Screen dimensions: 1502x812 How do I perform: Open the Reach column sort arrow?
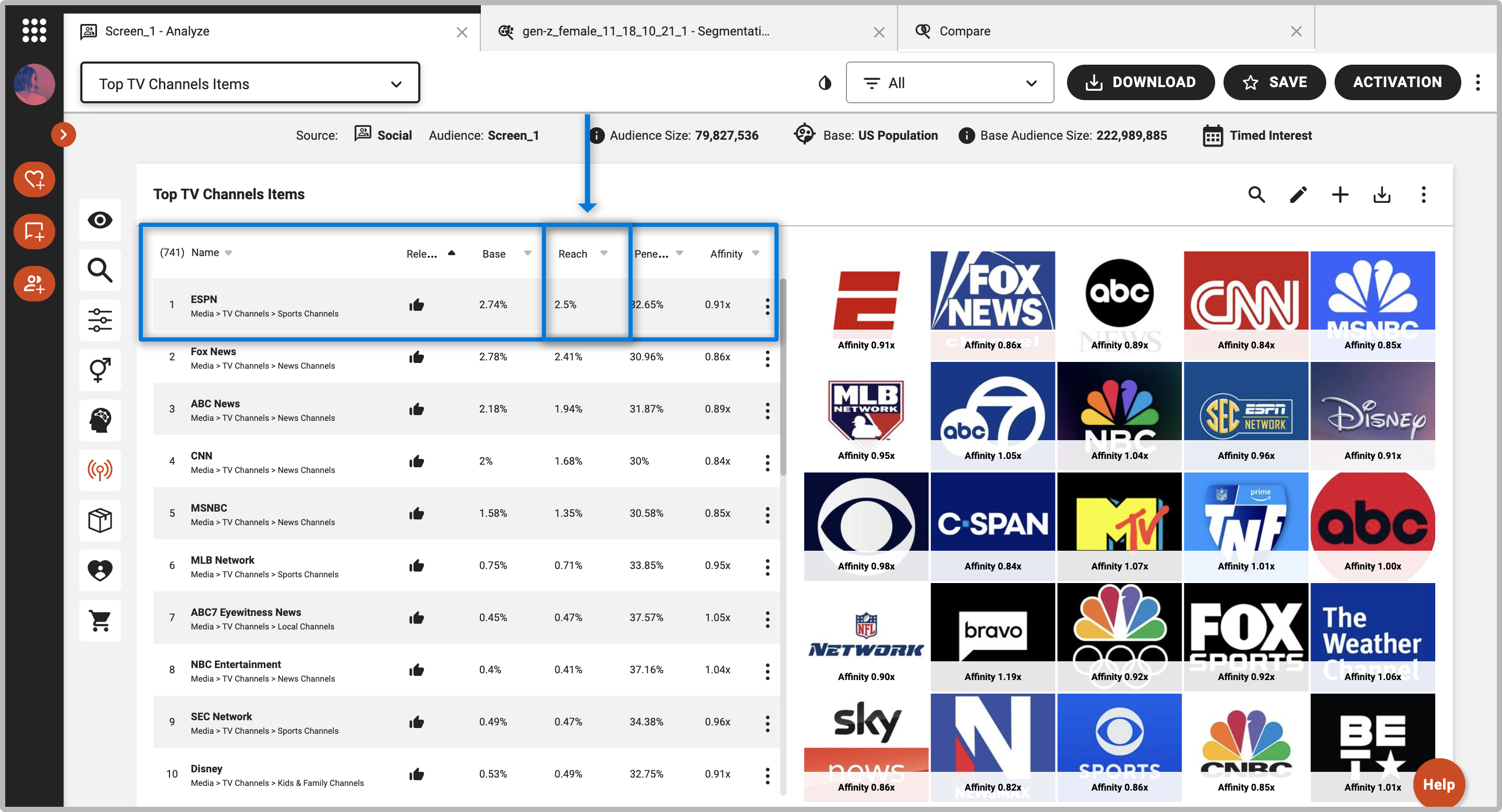point(604,253)
